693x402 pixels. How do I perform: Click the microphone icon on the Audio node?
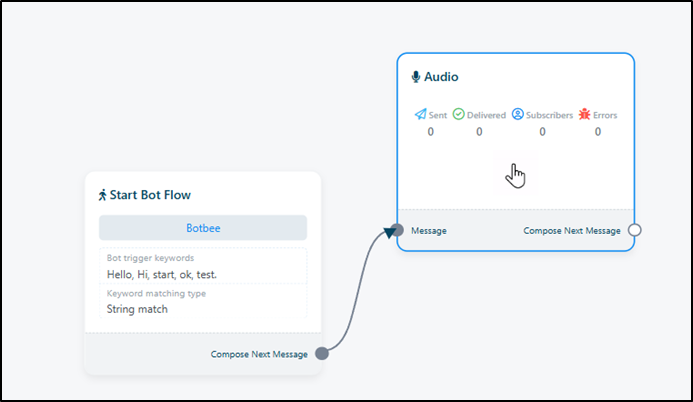[x=416, y=77]
